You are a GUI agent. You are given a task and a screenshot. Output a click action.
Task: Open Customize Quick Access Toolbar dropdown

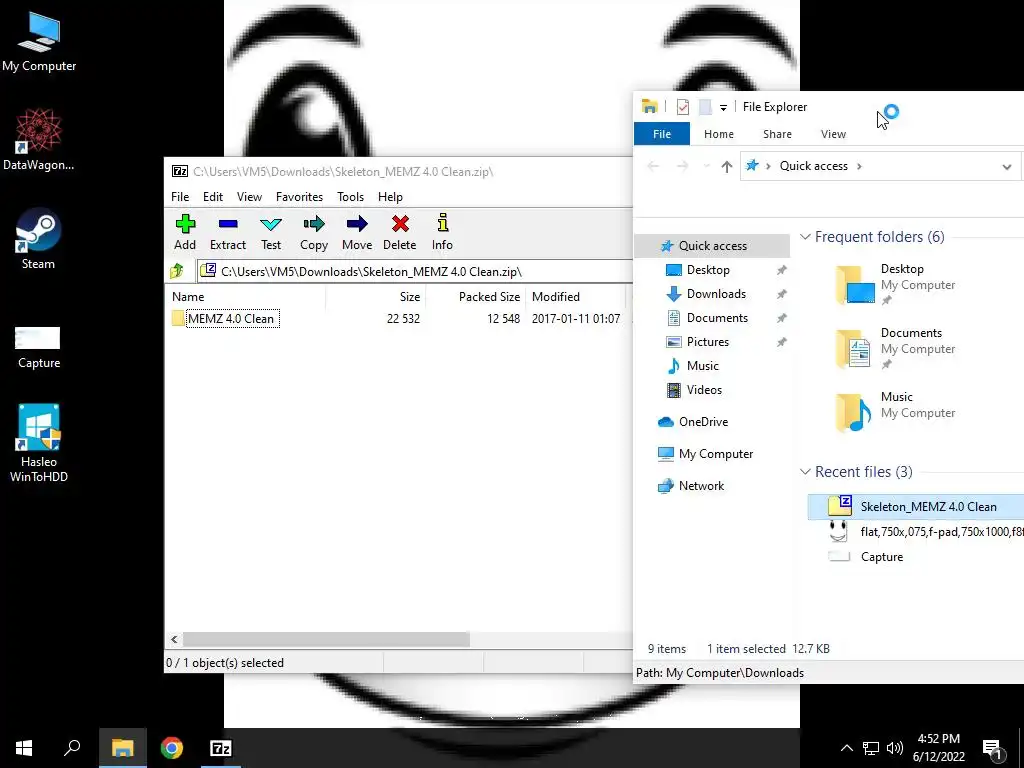click(x=723, y=107)
